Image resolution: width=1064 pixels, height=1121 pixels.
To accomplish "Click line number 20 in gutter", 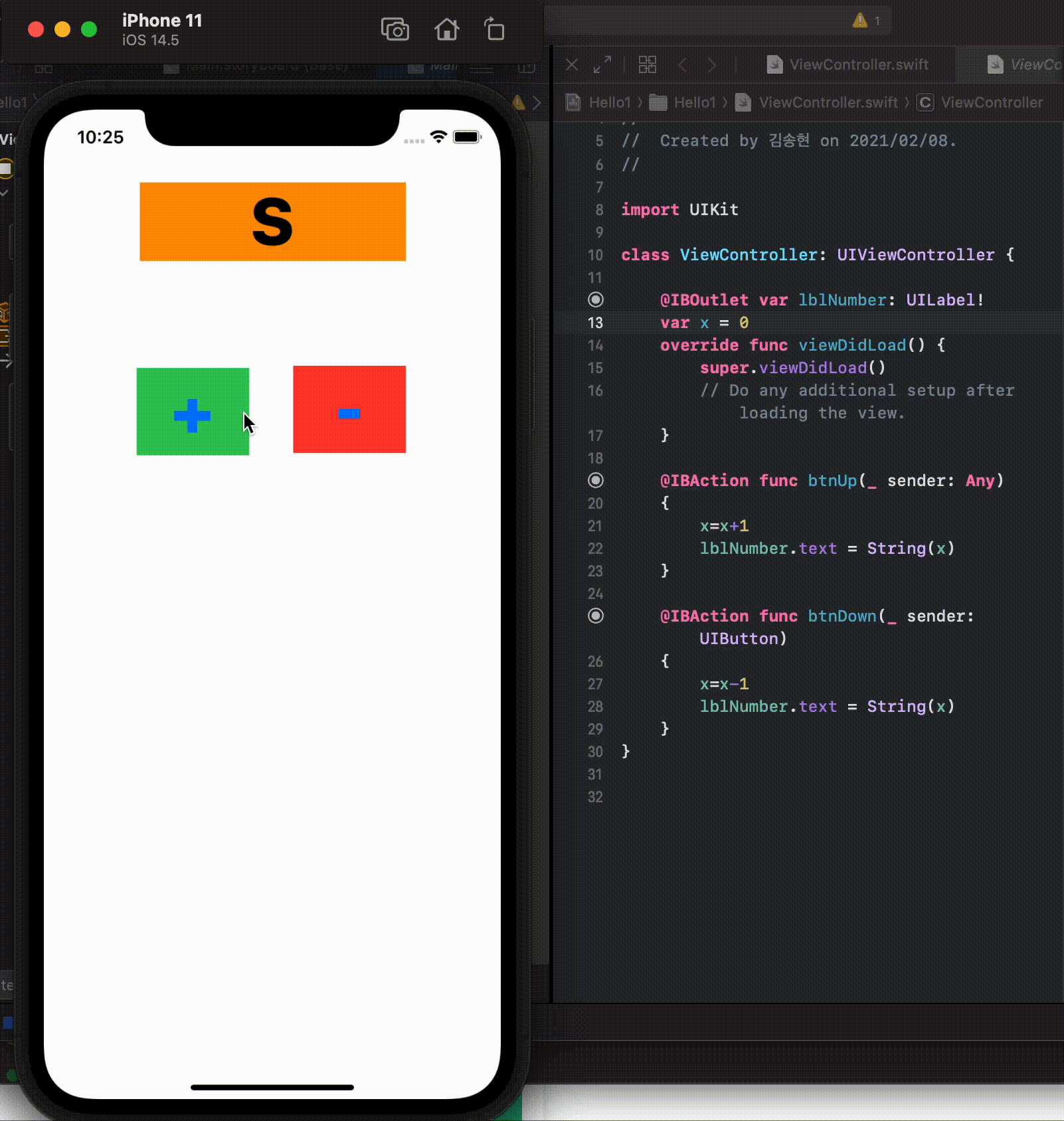I will coord(595,503).
